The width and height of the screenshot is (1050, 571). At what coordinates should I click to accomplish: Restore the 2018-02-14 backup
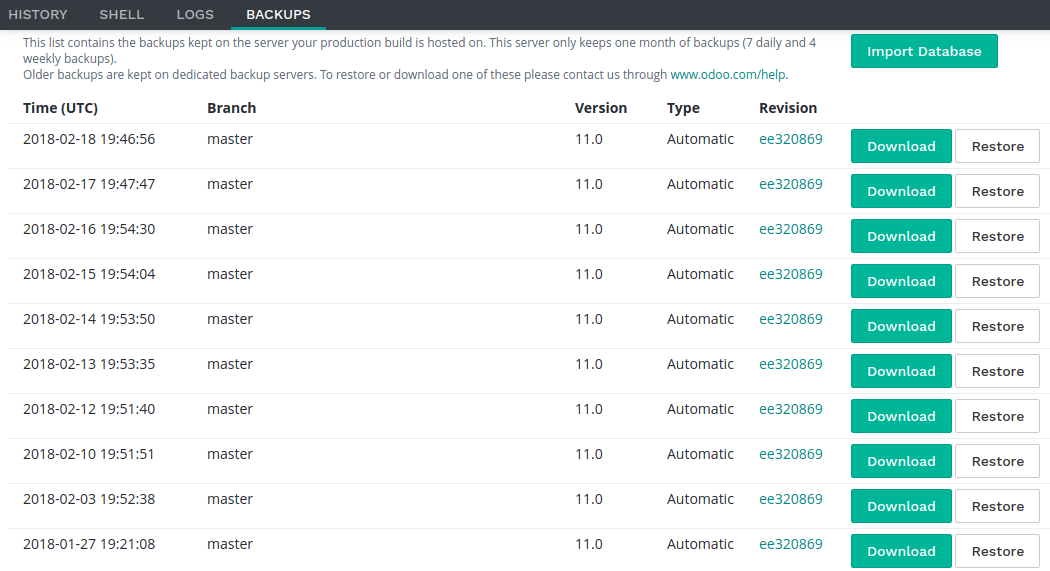[x=997, y=325]
